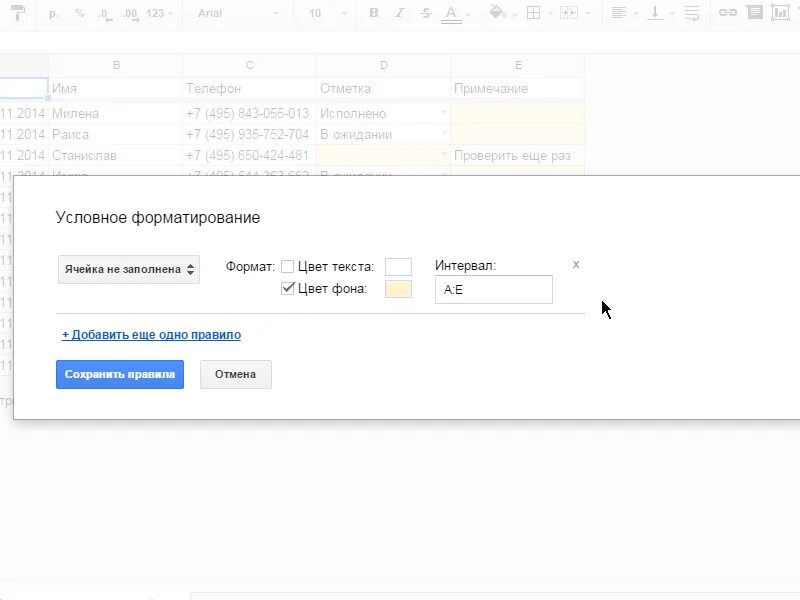Click the 'Сохранить правила' button

click(x=120, y=374)
